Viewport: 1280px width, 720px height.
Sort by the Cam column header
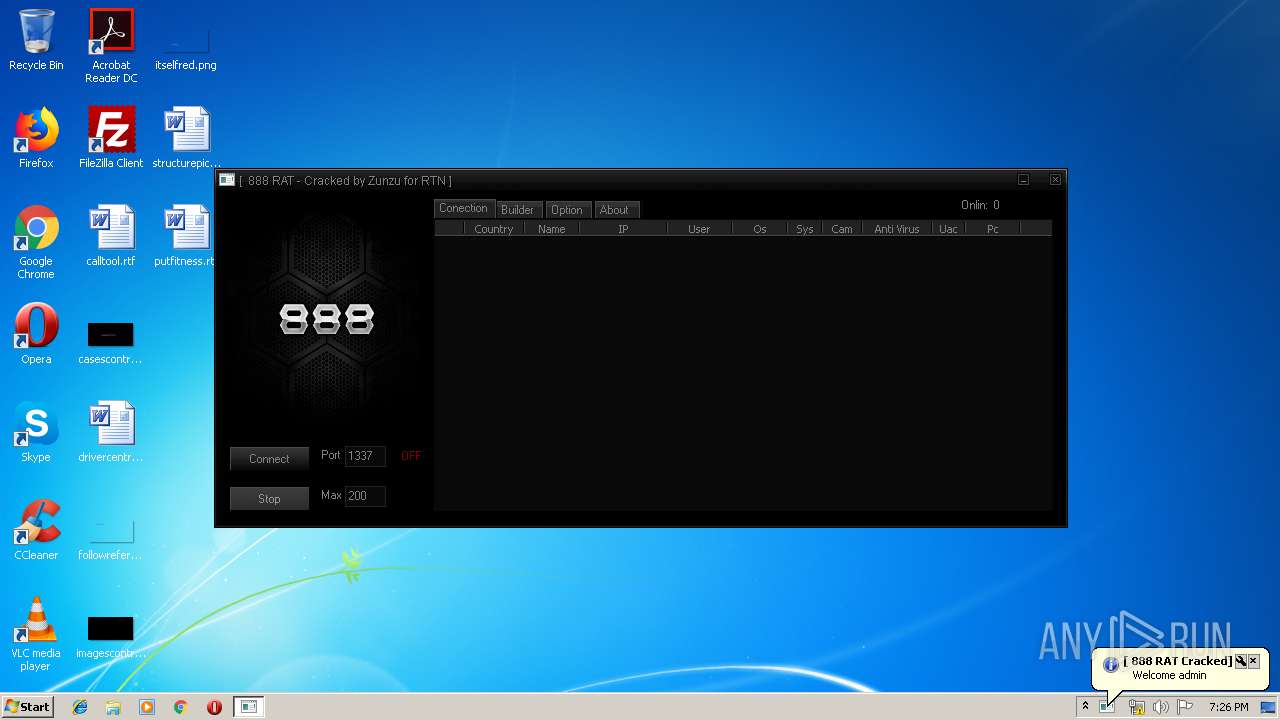[x=842, y=229]
